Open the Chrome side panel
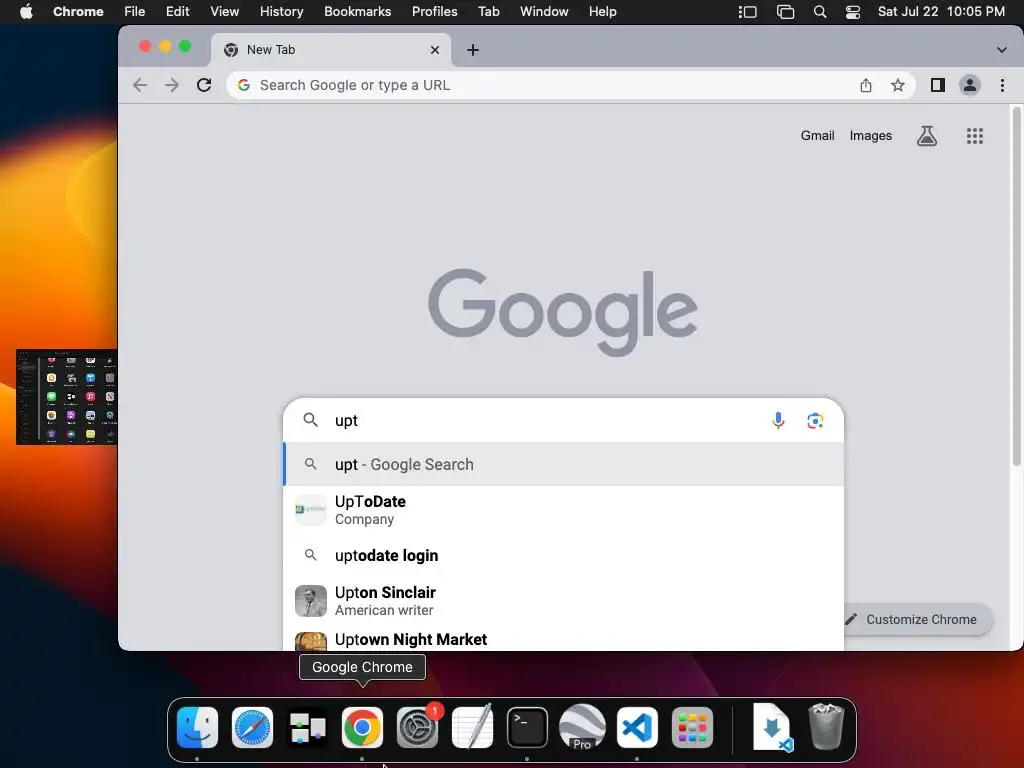 938,85
